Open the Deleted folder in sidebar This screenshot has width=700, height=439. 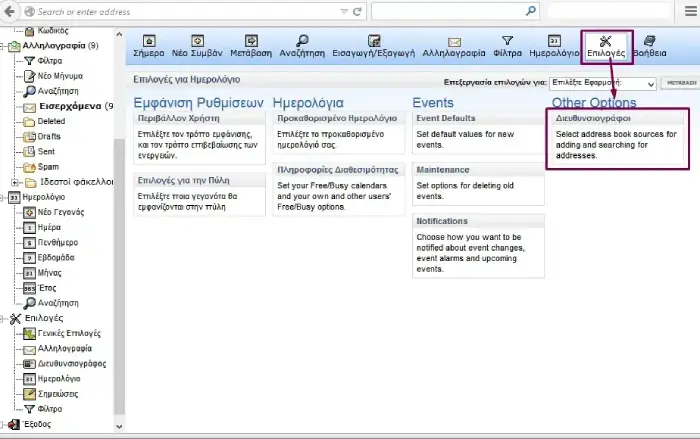(51, 121)
